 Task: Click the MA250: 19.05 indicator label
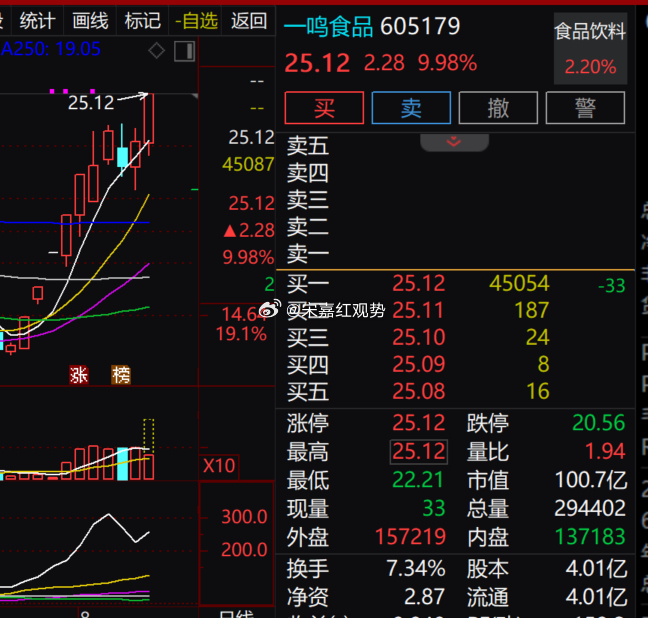point(50,49)
